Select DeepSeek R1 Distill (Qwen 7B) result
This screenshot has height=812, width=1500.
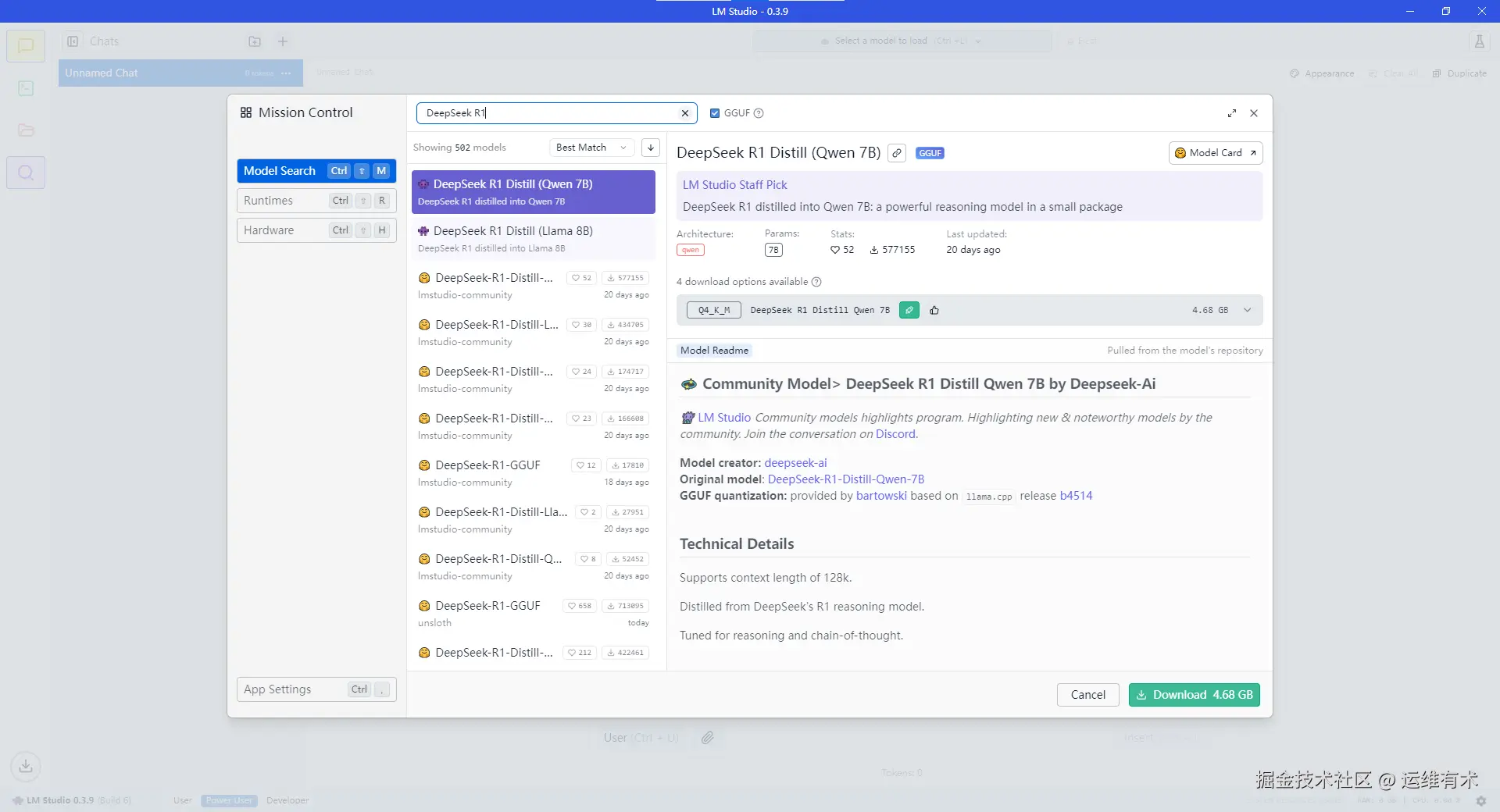(534, 192)
